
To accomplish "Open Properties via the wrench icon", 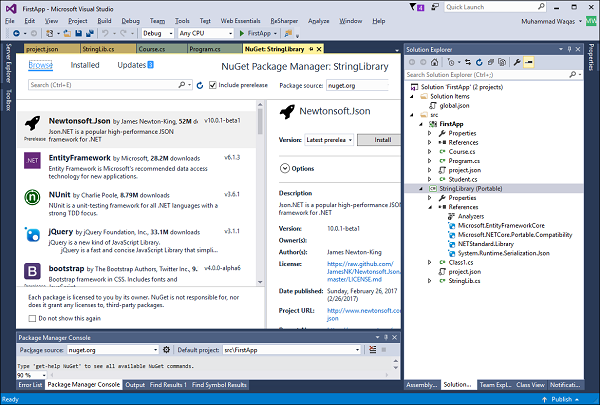I will 517,62.
